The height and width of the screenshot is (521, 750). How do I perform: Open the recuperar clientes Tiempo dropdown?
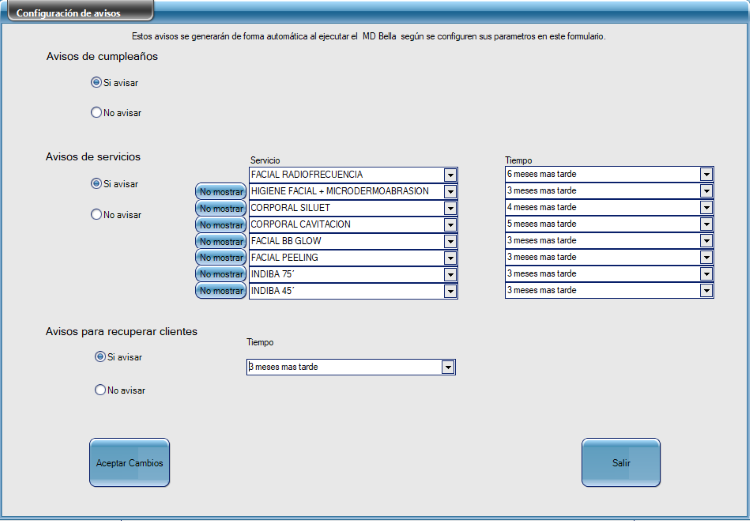coord(448,367)
